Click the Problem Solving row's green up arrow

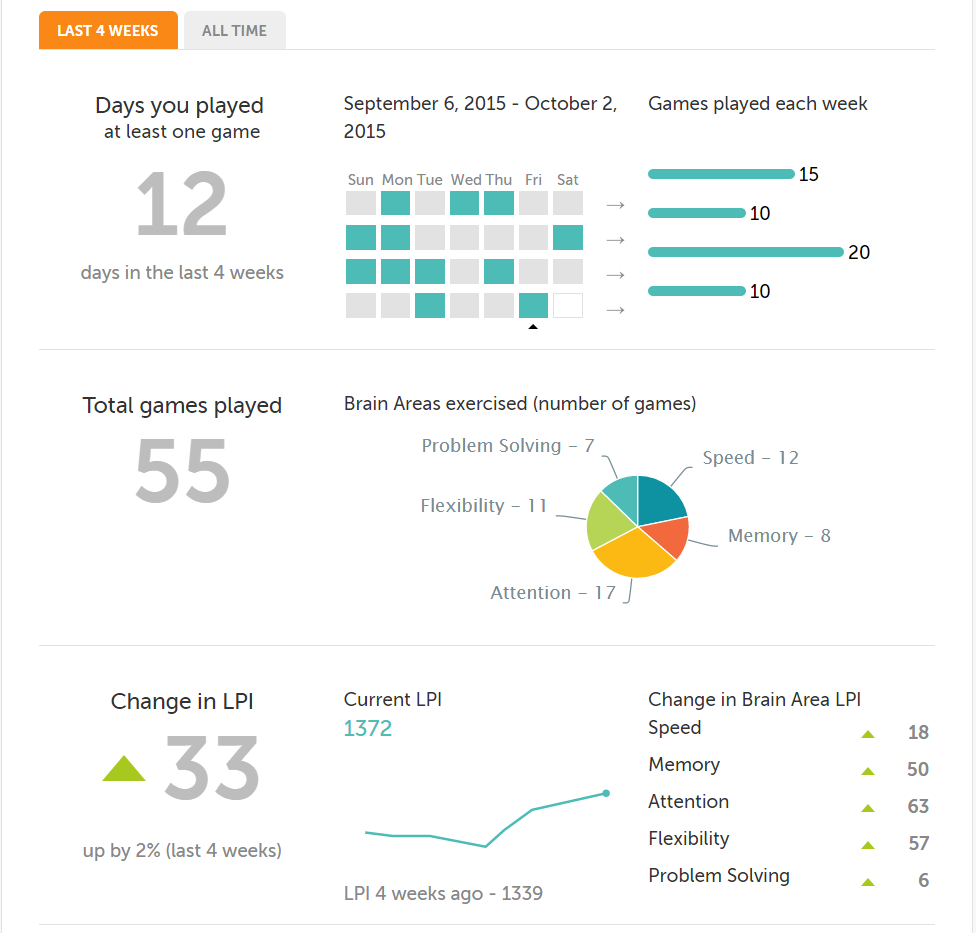click(868, 882)
